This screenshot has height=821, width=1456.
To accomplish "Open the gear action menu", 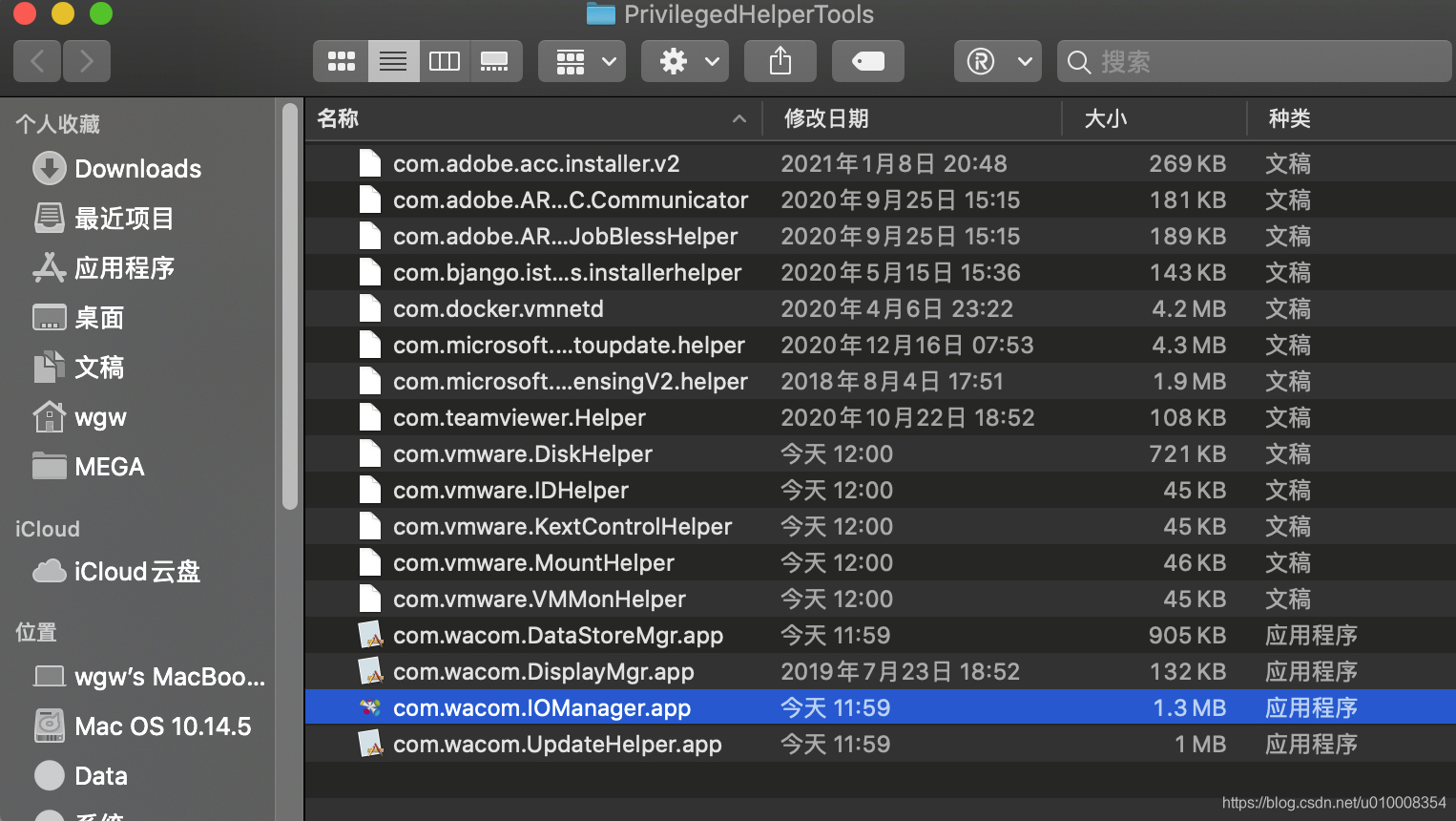I will pos(685,62).
